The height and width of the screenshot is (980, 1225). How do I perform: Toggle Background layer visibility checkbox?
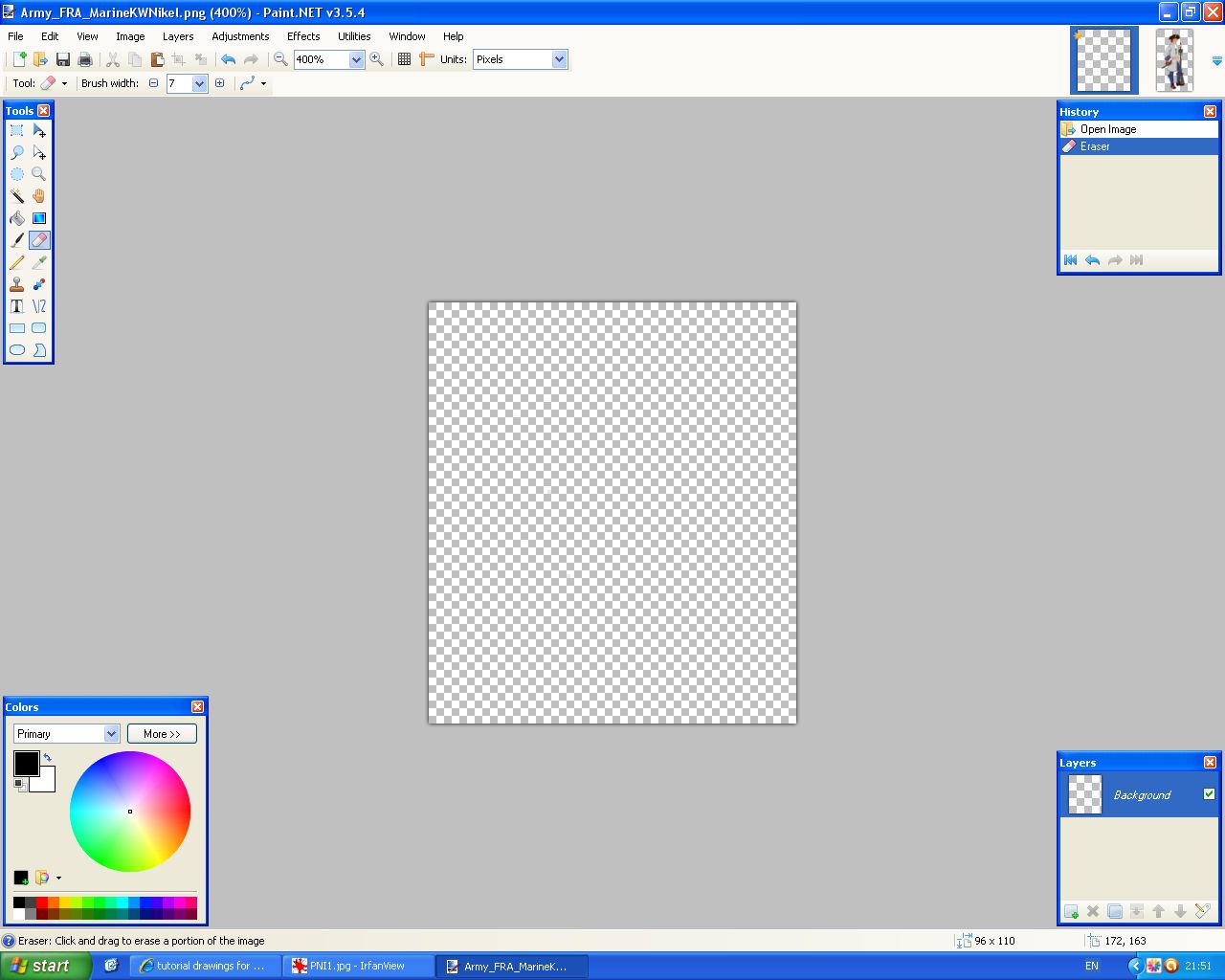click(1209, 794)
